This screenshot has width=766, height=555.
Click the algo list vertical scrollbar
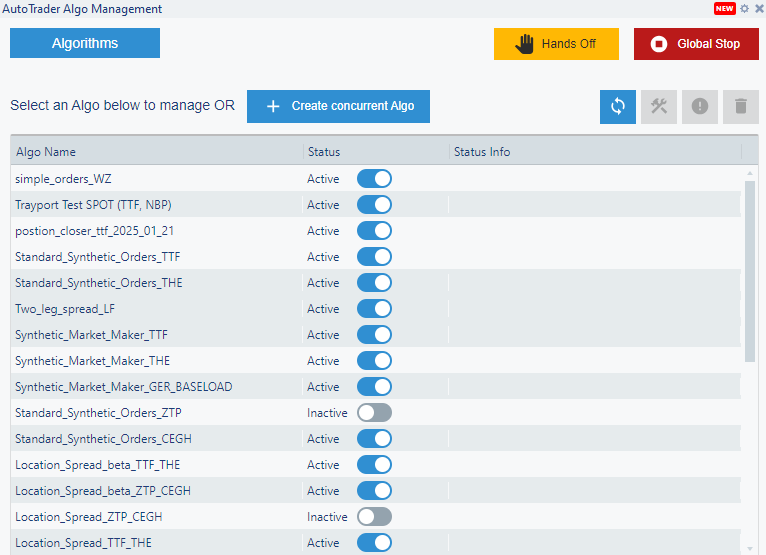[750, 270]
